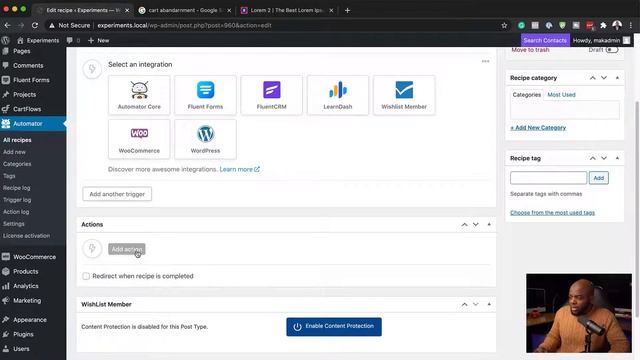Viewport: 640px width, 360px height.
Task: Click Choose from the most used tags
Action: pos(552,213)
